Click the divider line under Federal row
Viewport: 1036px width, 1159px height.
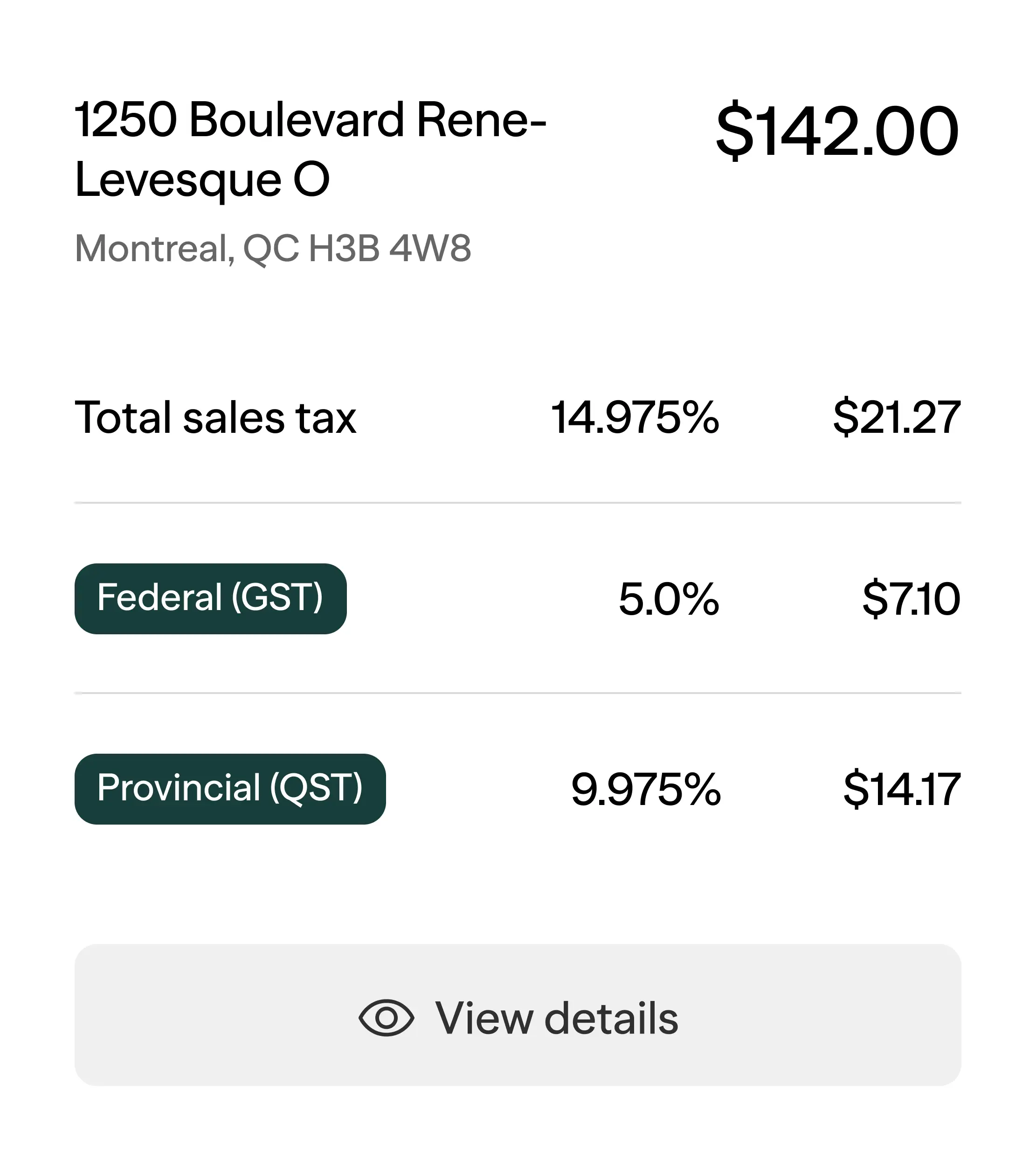(x=518, y=693)
